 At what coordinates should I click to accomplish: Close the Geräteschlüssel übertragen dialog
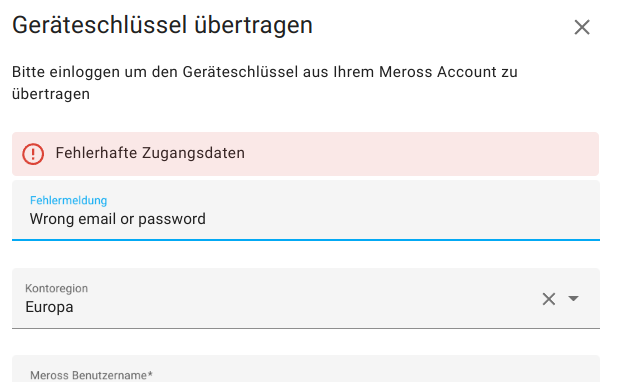click(582, 27)
